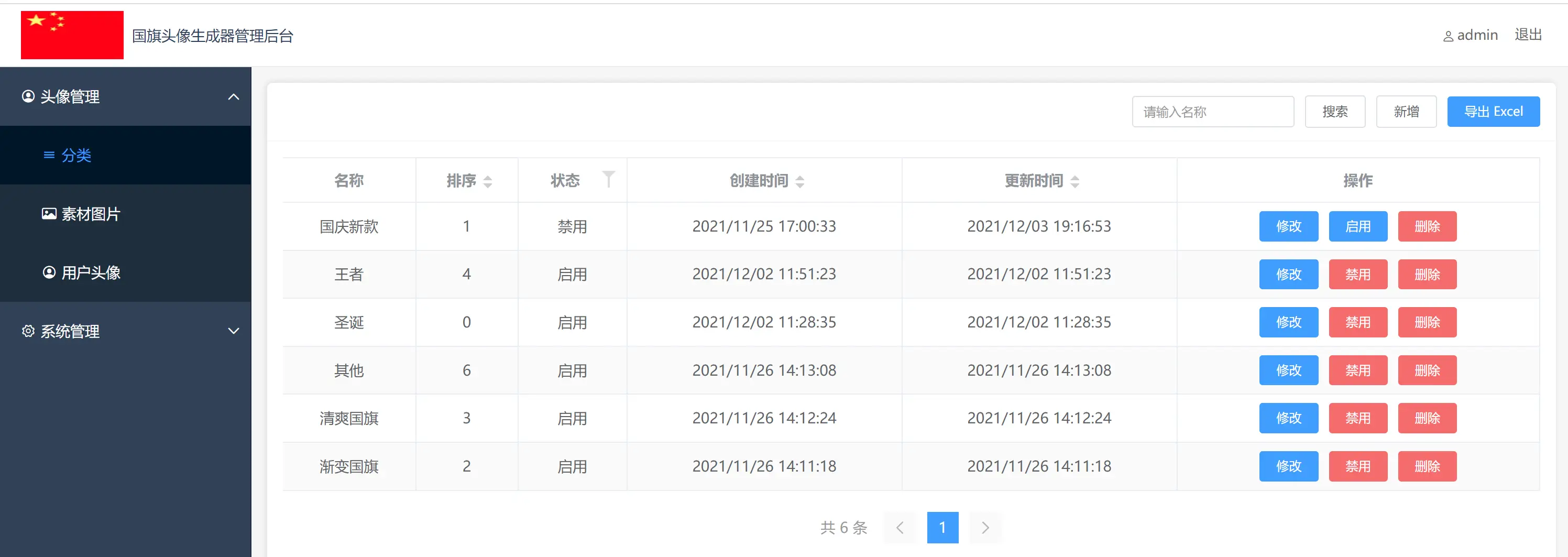Collapse the 头像管理 menu chevron

tap(233, 97)
